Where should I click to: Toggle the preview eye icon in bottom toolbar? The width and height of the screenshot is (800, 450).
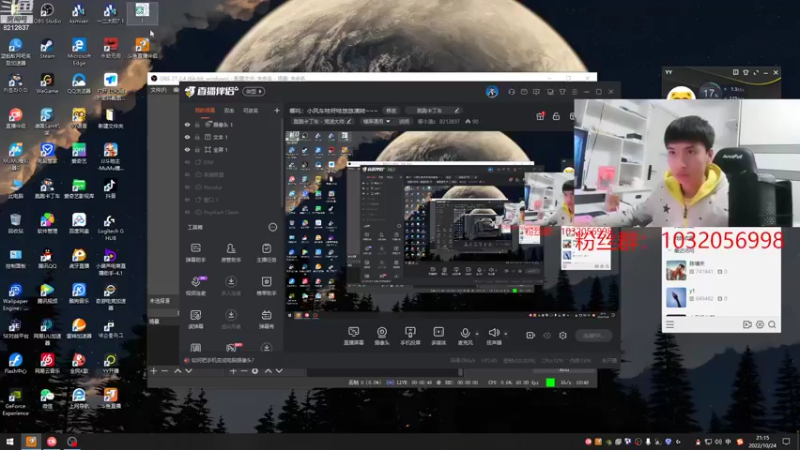tap(547, 335)
